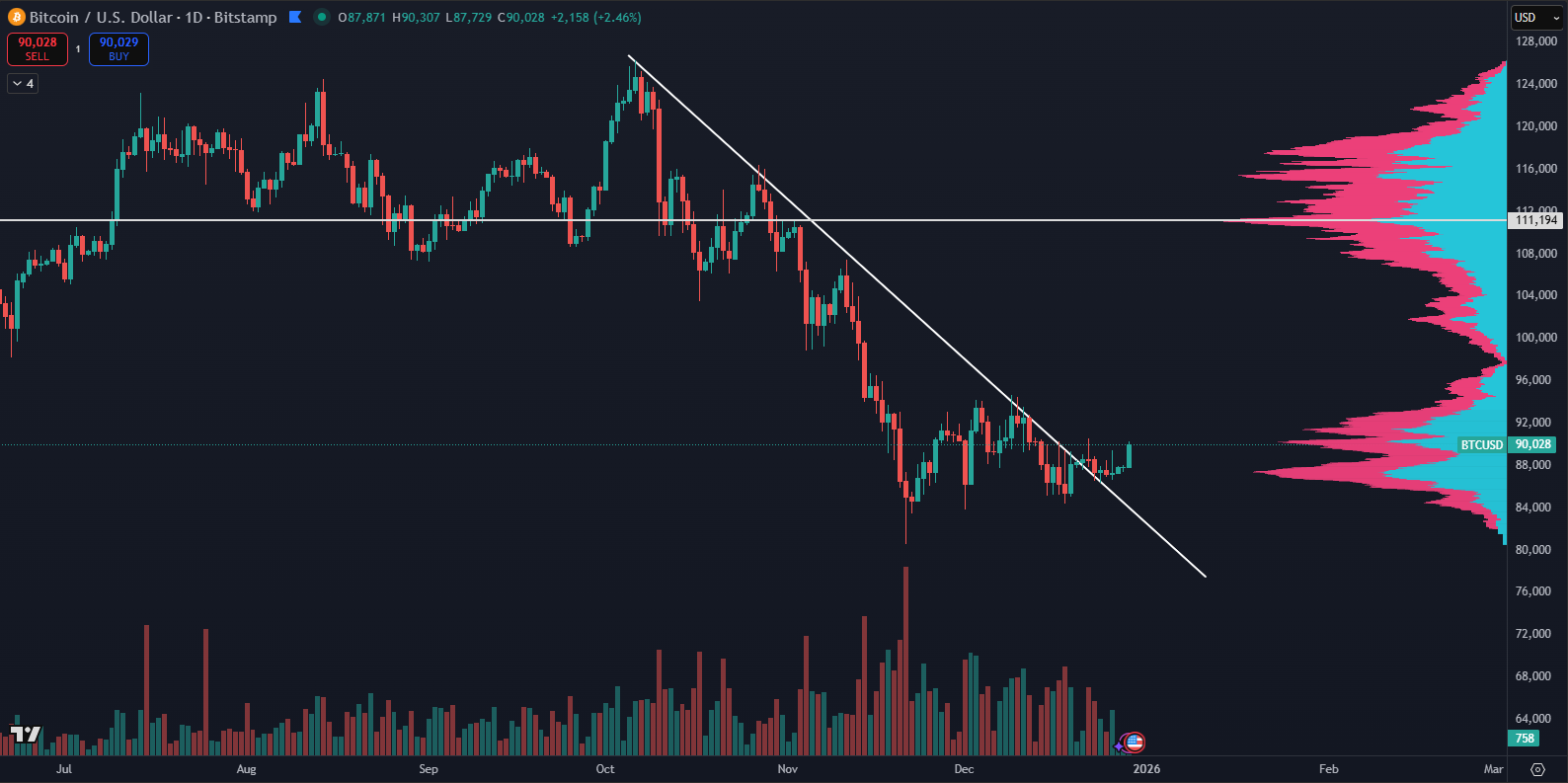1568x783 pixels.
Task: Click the blue flag icon beside Bitstamp
Action: click(295, 17)
